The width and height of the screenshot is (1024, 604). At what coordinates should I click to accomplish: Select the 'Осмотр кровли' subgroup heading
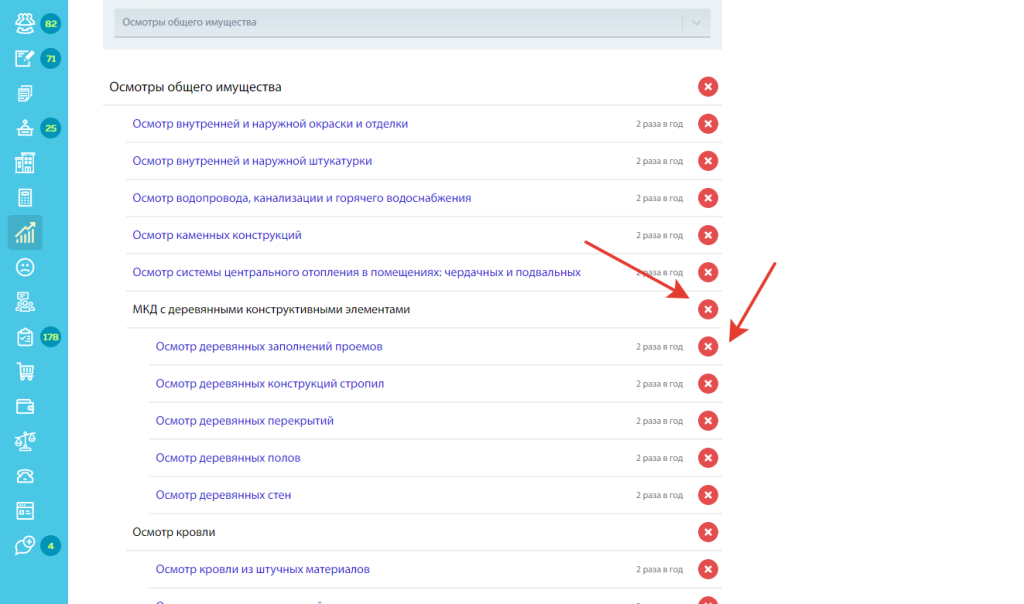(x=174, y=532)
